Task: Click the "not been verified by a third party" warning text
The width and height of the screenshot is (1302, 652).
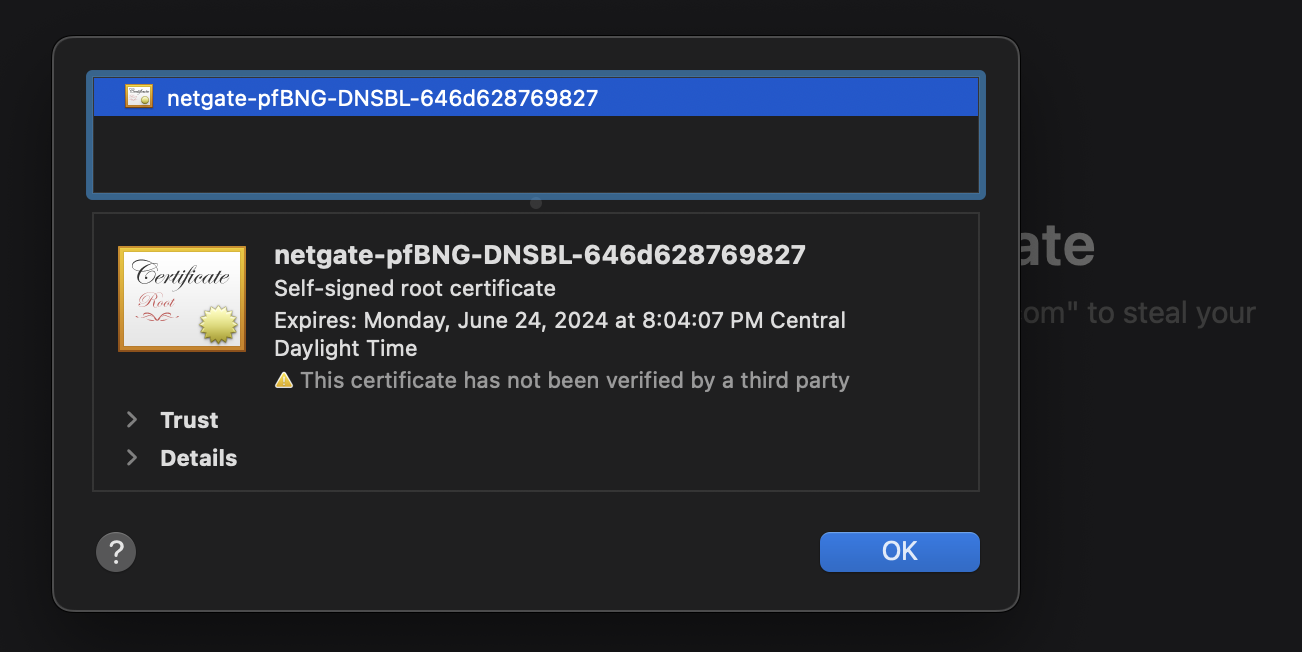Action: coord(574,380)
